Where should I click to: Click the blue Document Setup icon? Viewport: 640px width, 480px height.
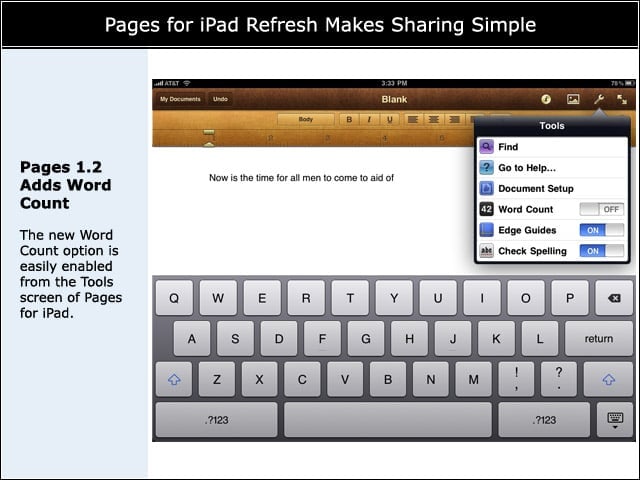click(x=486, y=188)
